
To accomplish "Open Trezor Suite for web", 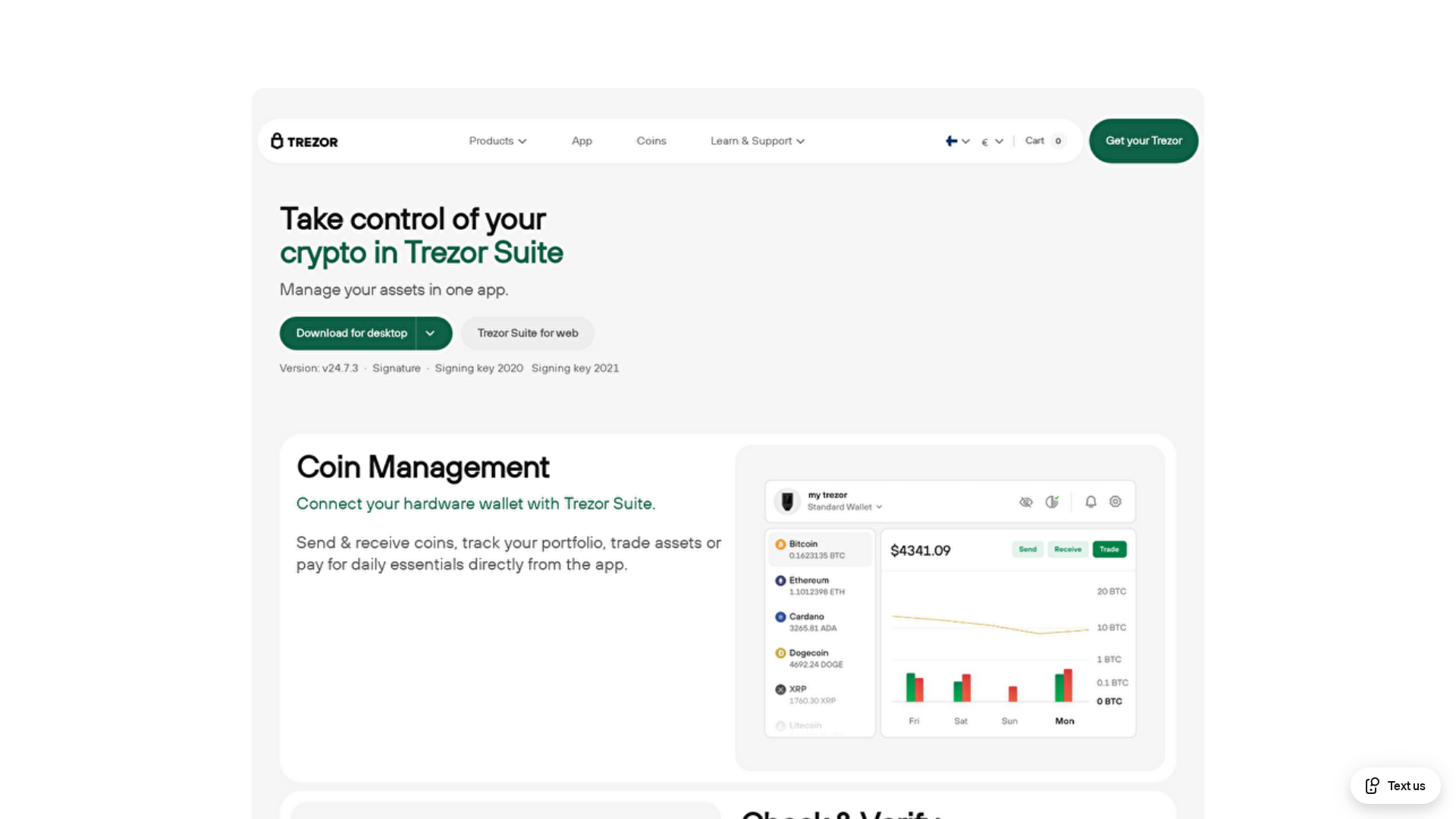I will (528, 333).
